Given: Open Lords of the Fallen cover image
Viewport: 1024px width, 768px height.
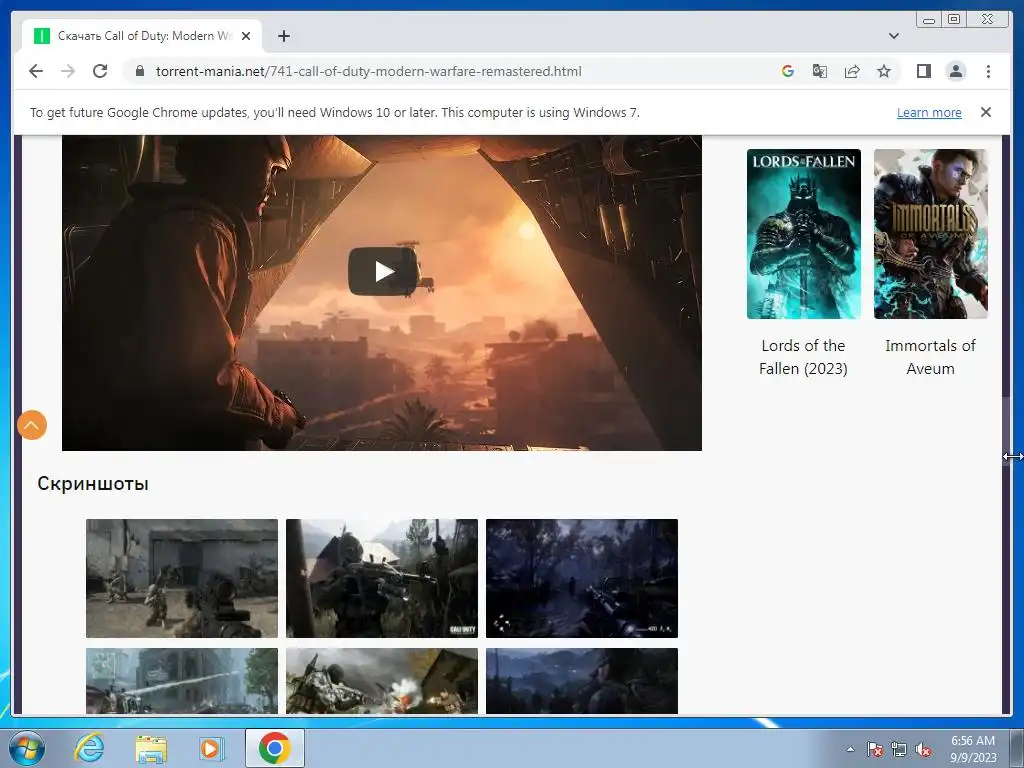Looking at the screenshot, I should pyautogui.click(x=803, y=234).
